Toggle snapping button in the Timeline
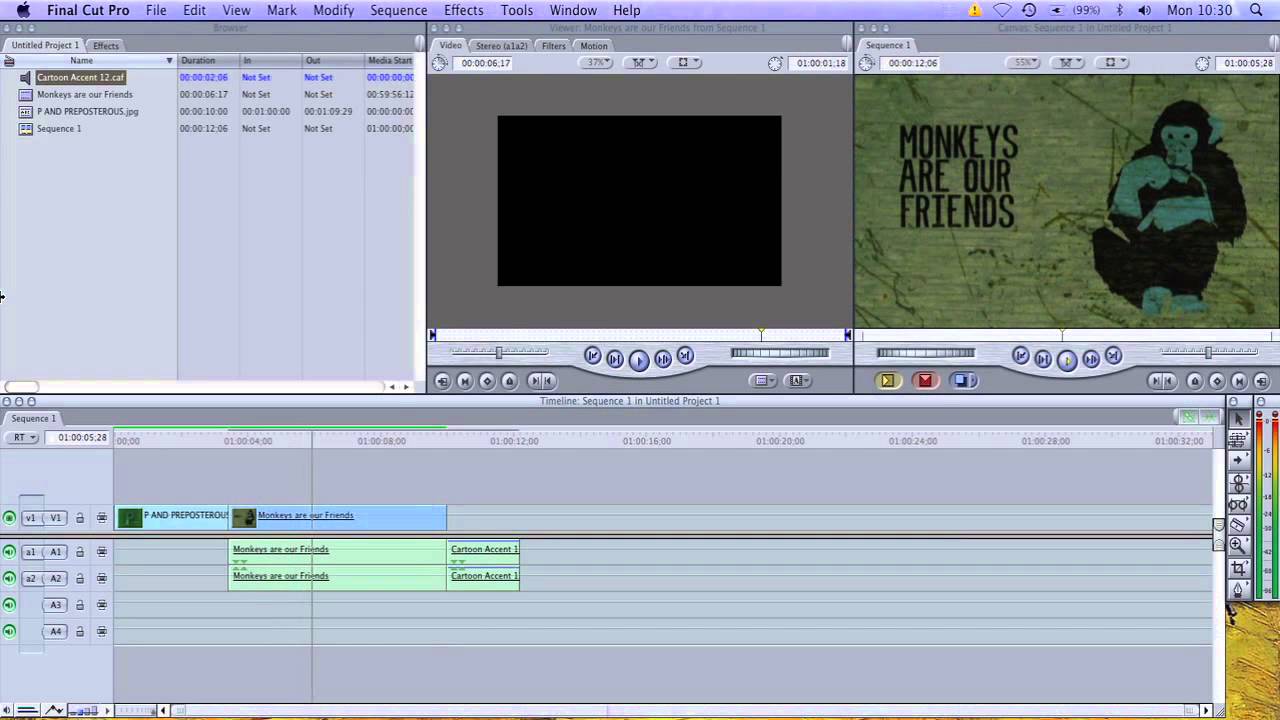Screen dimensions: 1280x720 (x=1210, y=417)
